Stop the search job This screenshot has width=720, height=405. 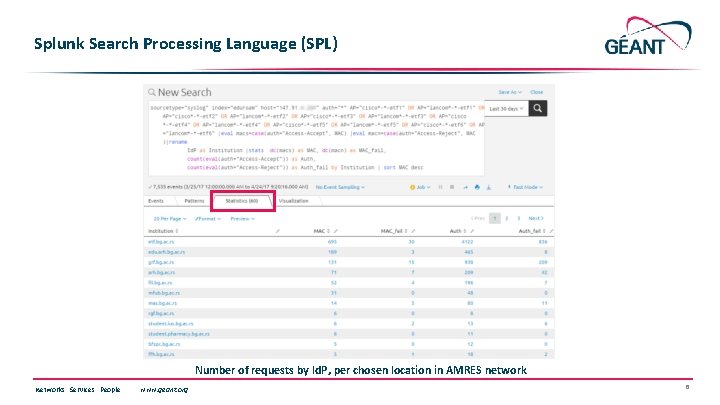coord(452,187)
